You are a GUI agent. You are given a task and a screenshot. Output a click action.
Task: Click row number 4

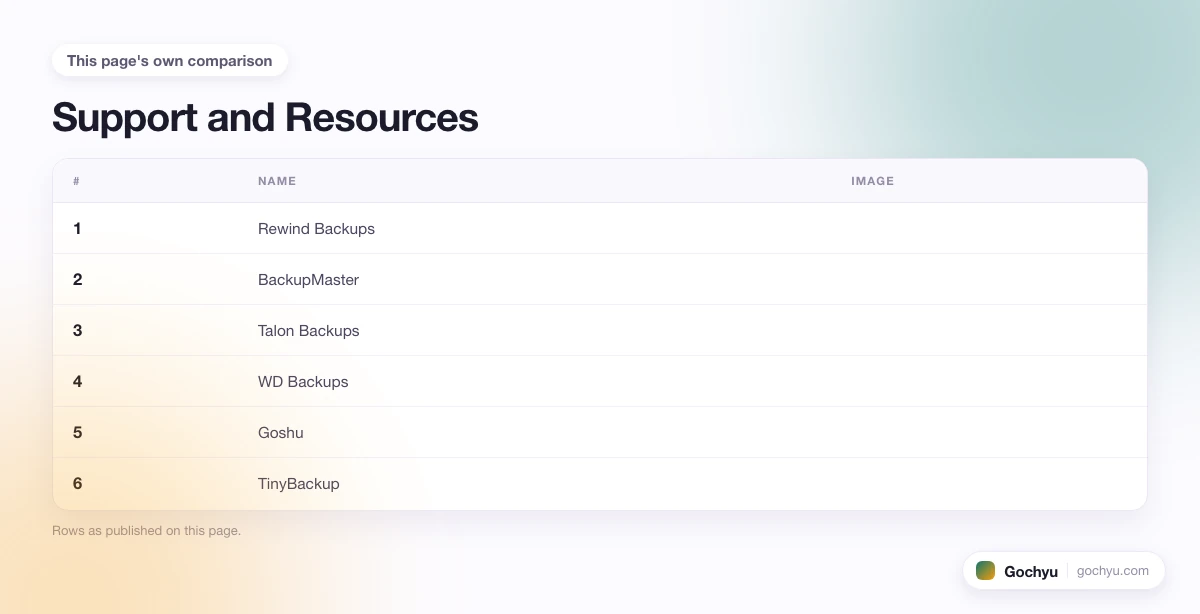[x=78, y=382]
